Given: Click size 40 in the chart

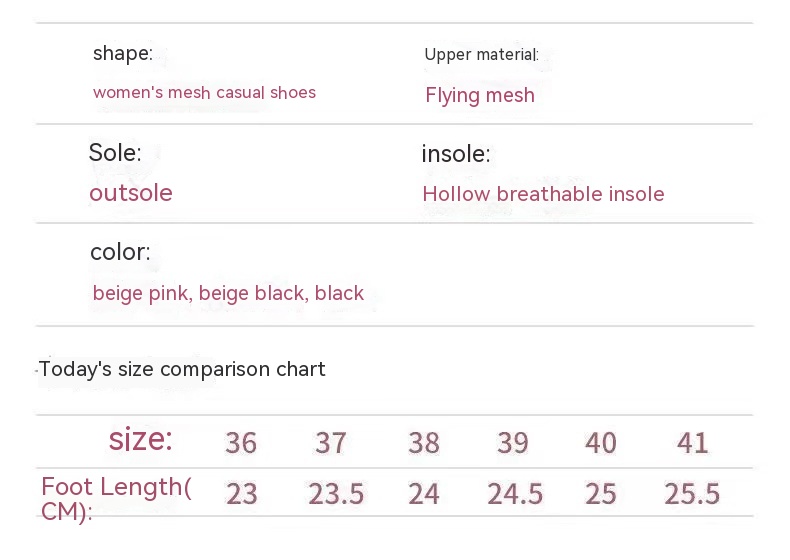Looking at the screenshot, I should click(601, 443).
